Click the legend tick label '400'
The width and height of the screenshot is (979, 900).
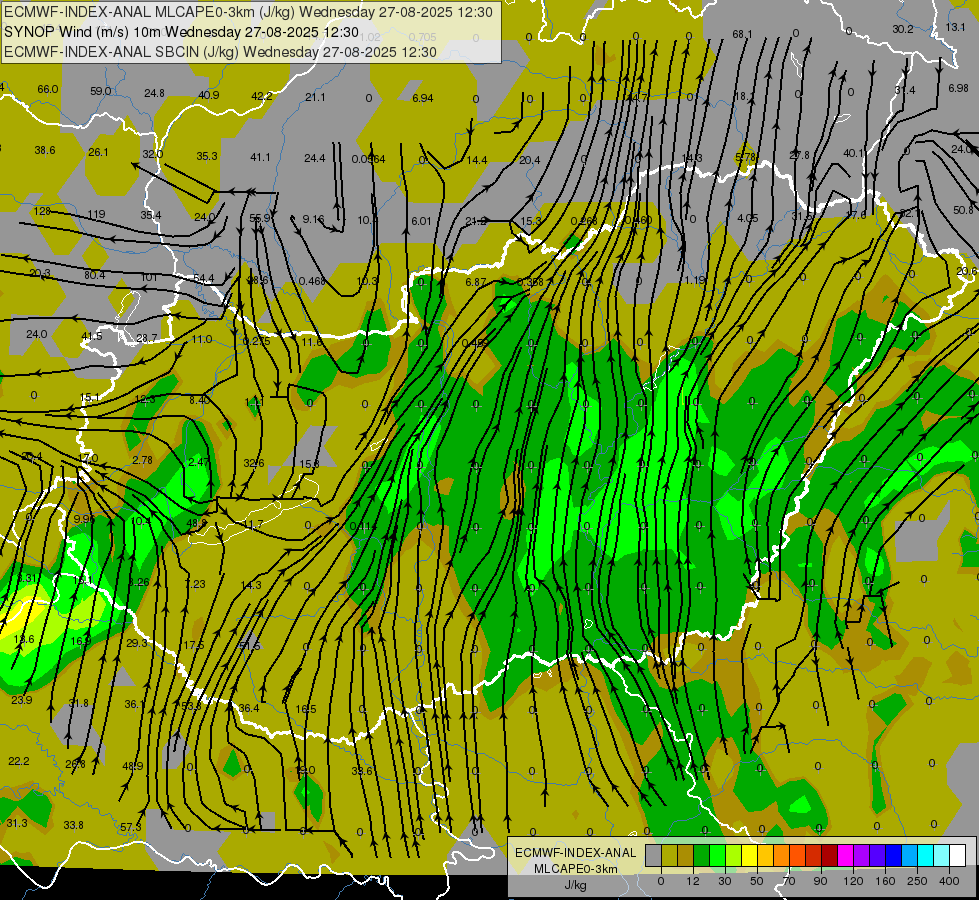pyautogui.click(x=949, y=881)
